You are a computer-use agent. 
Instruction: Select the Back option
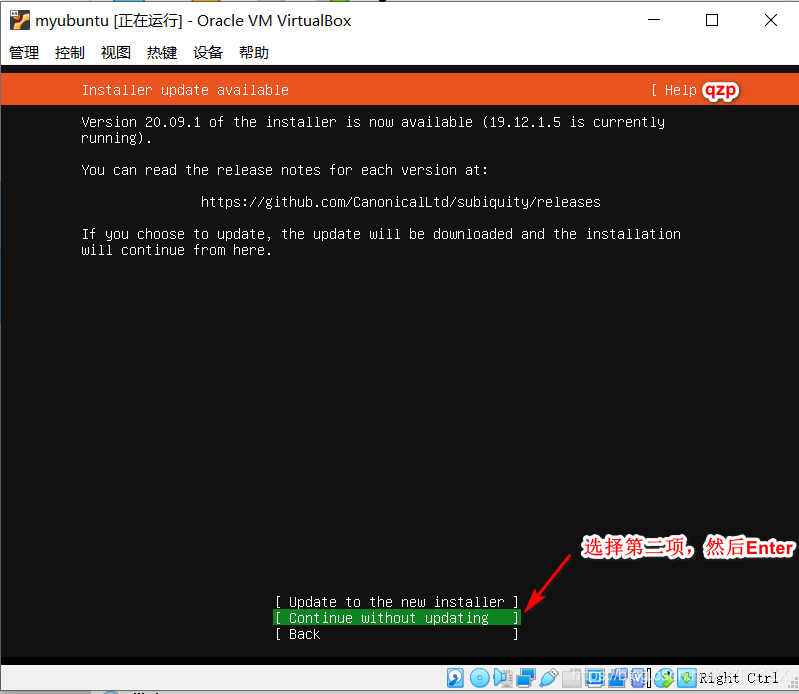[397, 634]
